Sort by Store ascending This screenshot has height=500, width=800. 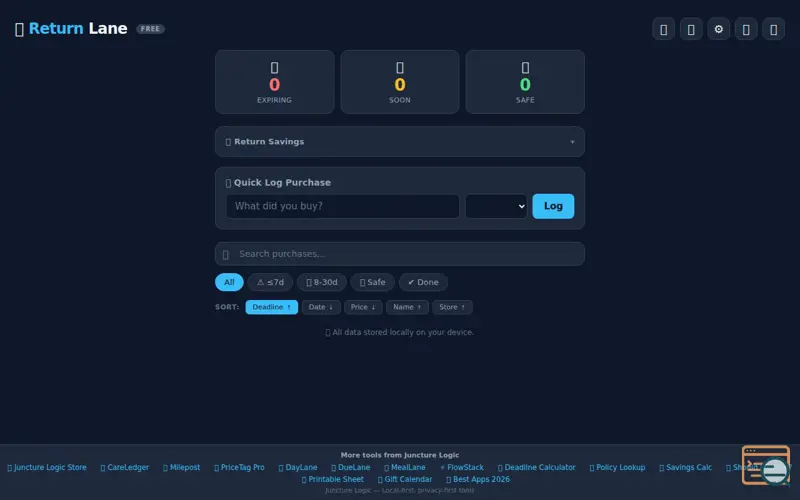[x=452, y=307]
